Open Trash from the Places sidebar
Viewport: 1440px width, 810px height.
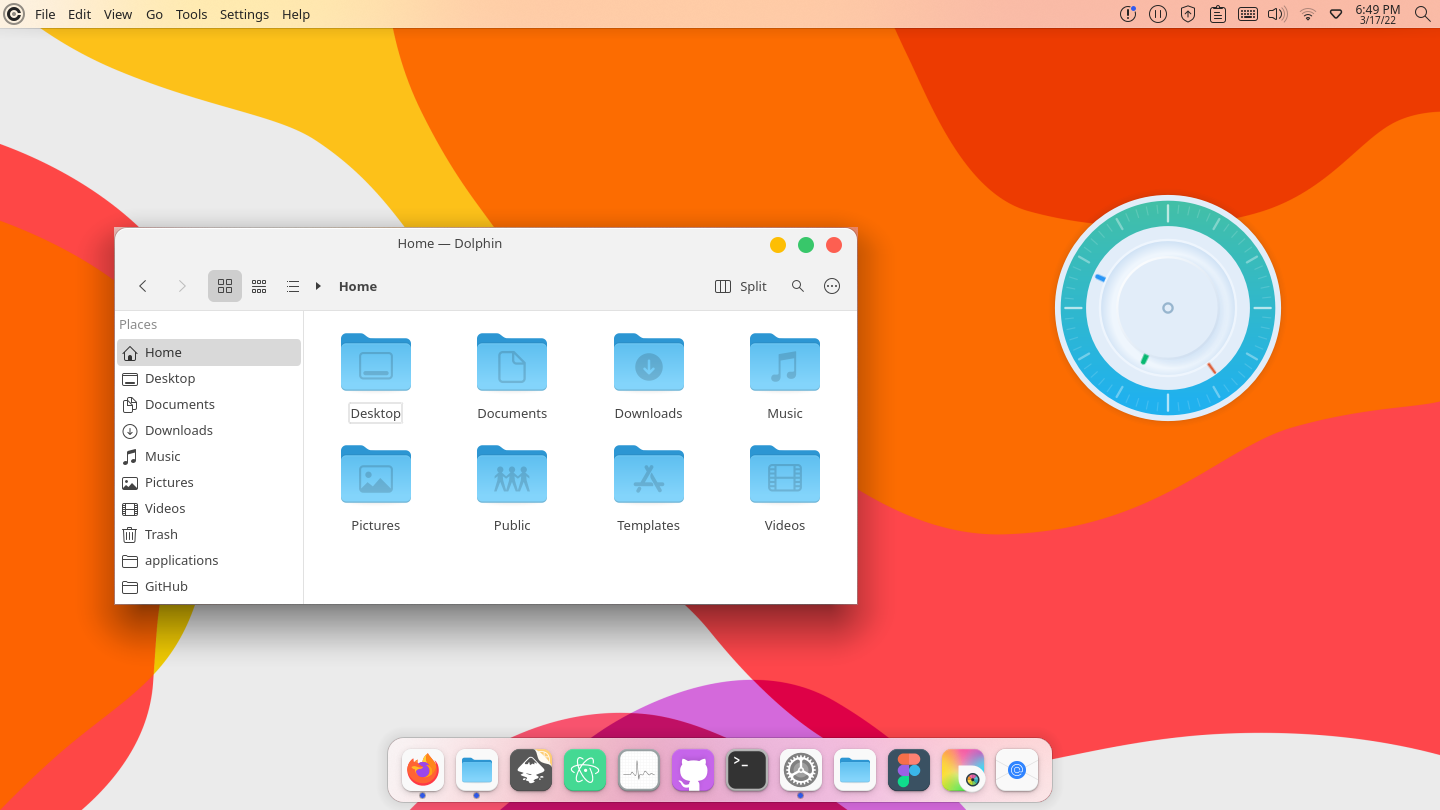click(x=209, y=534)
